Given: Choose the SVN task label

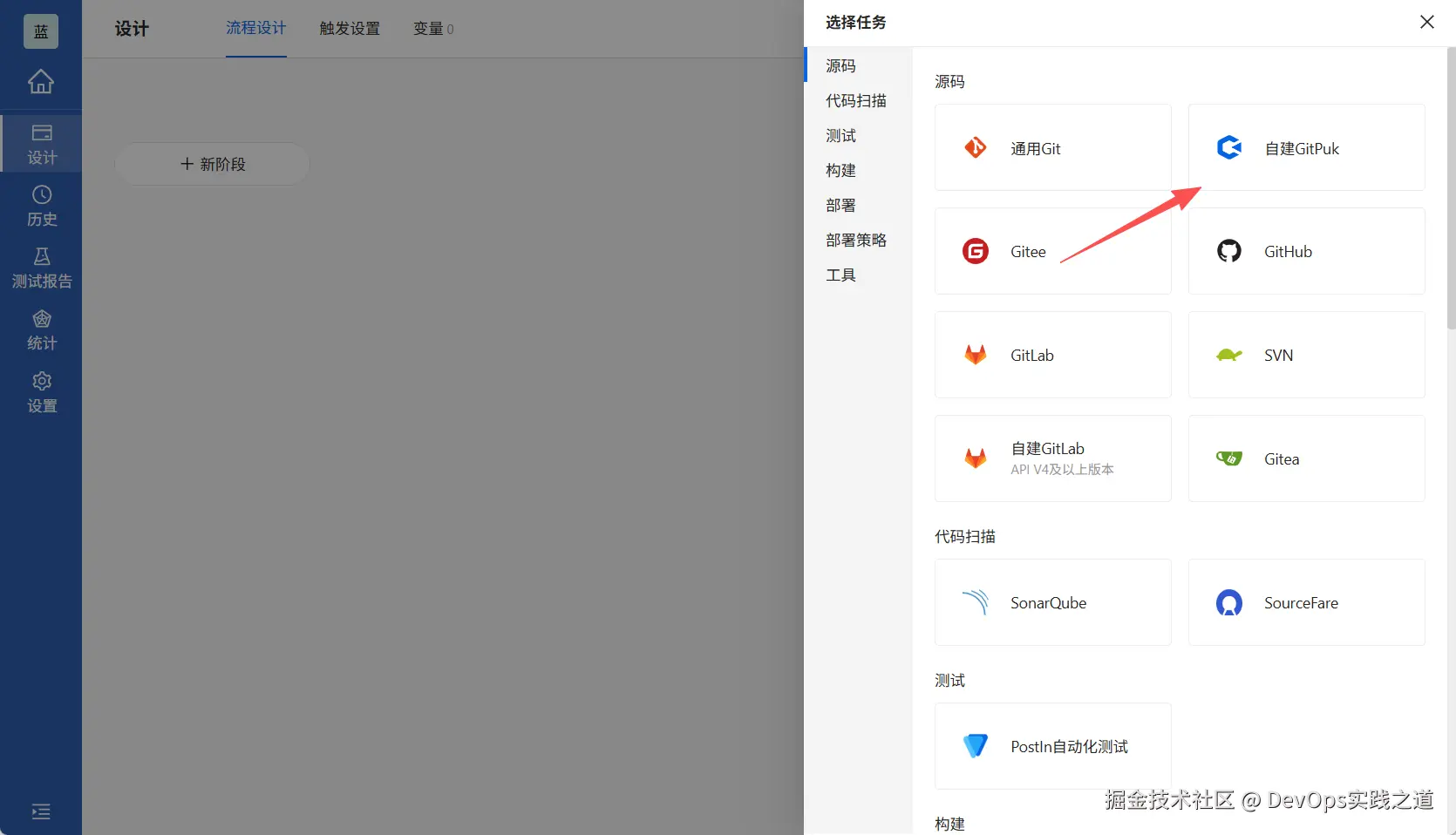Looking at the screenshot, I should 1278,356.
